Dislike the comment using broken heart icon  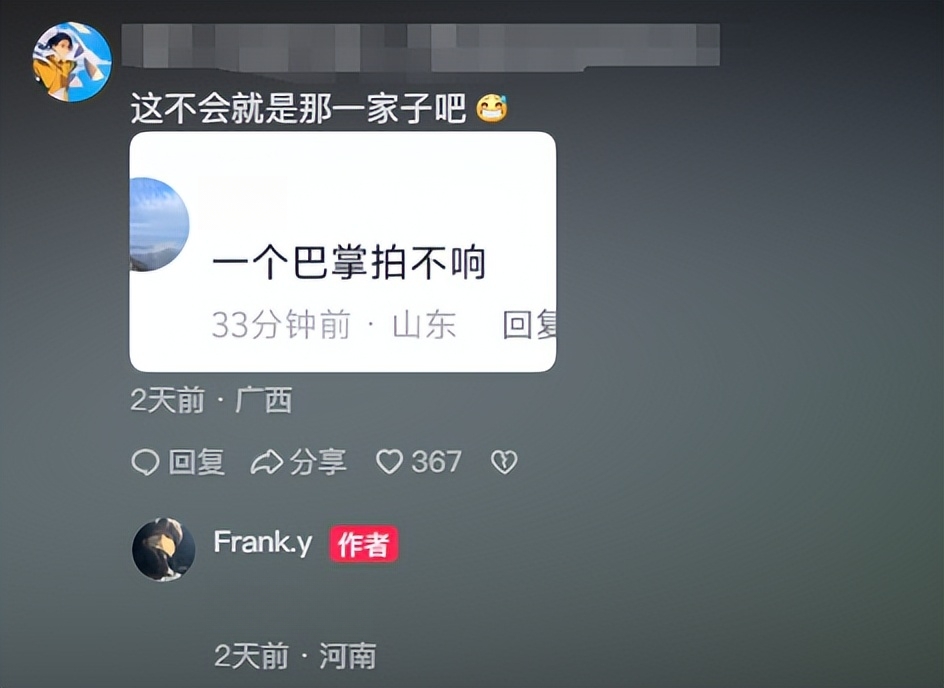click(504, 462)
